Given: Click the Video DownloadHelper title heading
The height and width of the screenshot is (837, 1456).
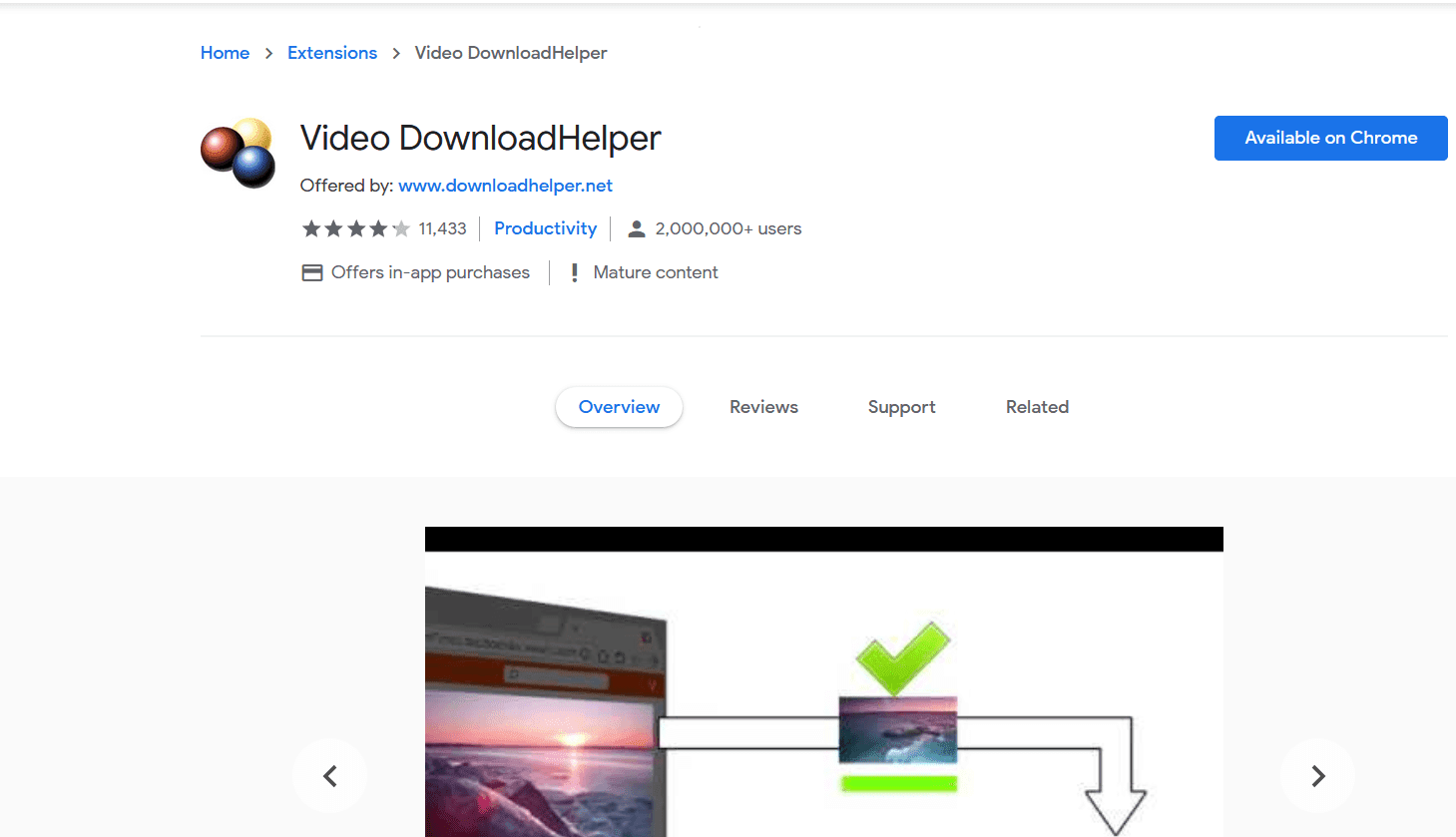Looking at the screenshot, I should (480, 138).
